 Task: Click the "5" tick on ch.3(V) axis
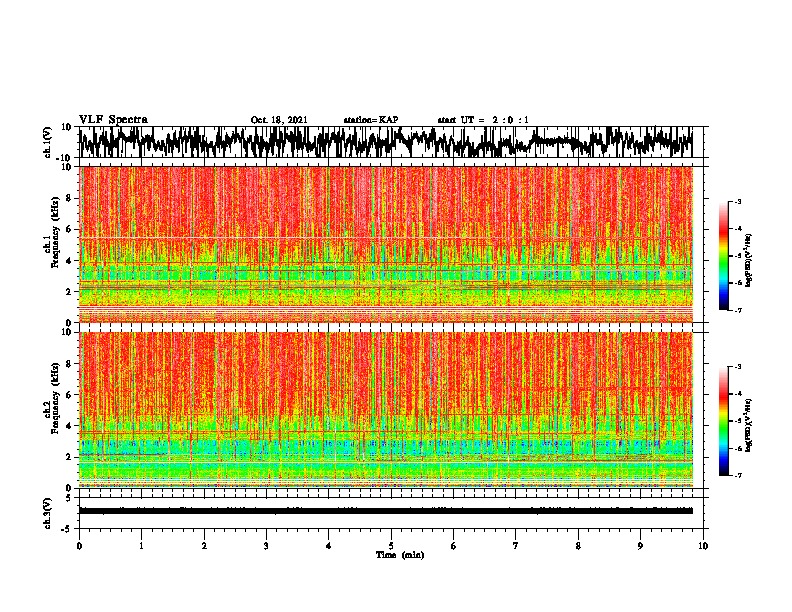tap(69, 498)
